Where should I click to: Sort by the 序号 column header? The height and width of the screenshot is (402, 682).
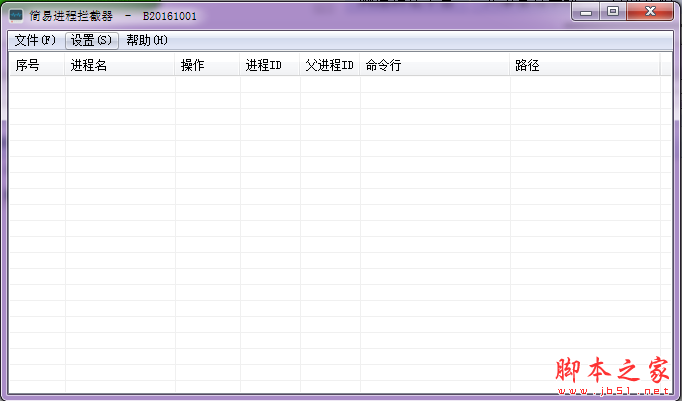(37, 65)
